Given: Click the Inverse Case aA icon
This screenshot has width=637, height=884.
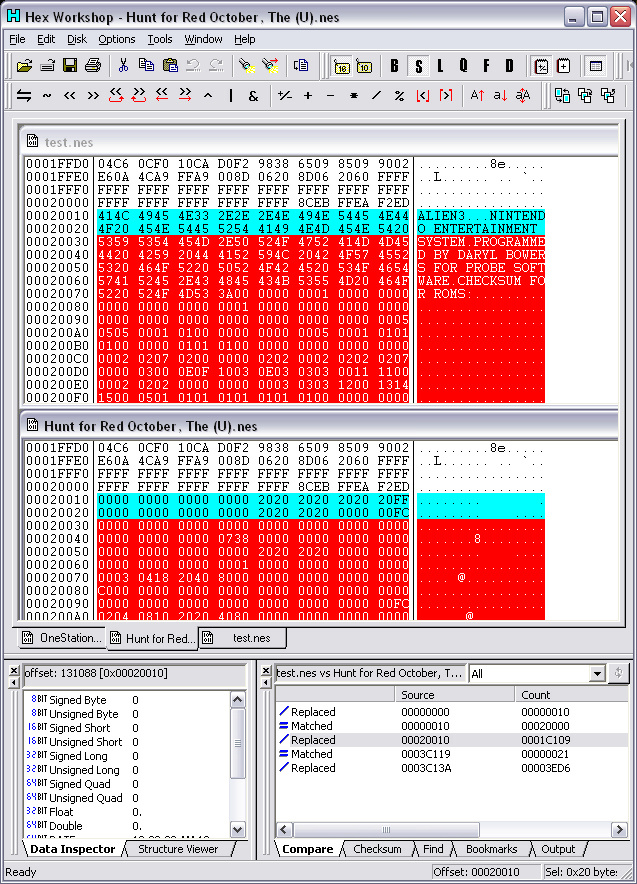Looking at the screenshot, I should (523, 96).
